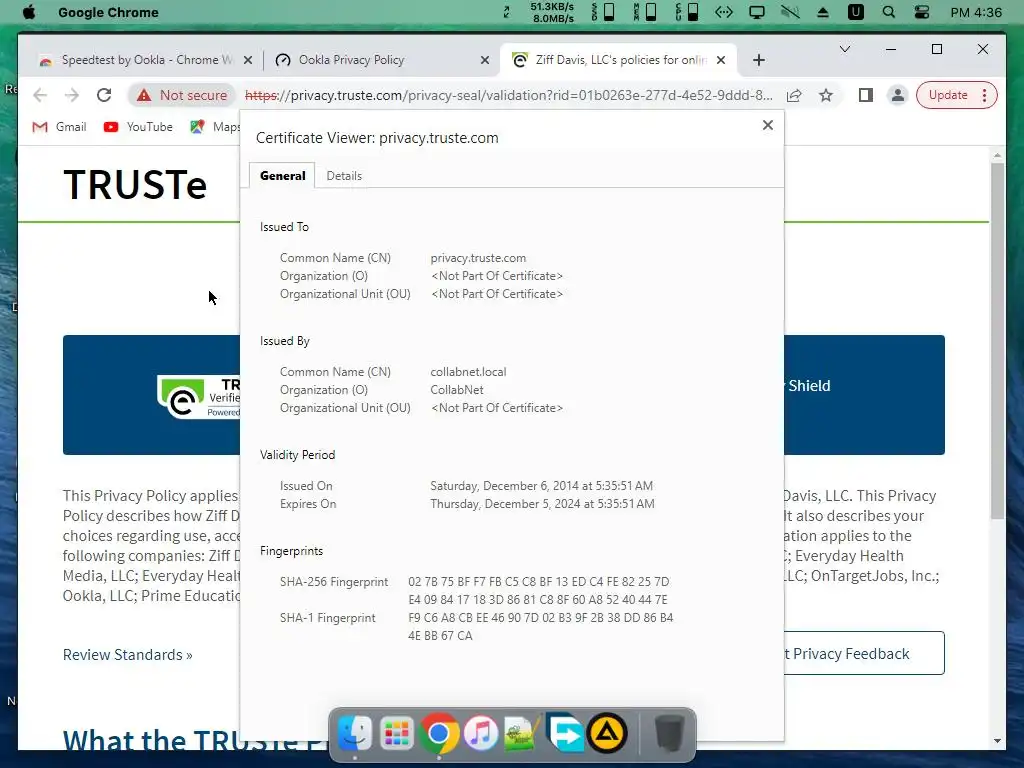Image resolution: width=1024 pixels, height=768 pixels.
Task: Go forward to the next page
Action: coord(72,95)
